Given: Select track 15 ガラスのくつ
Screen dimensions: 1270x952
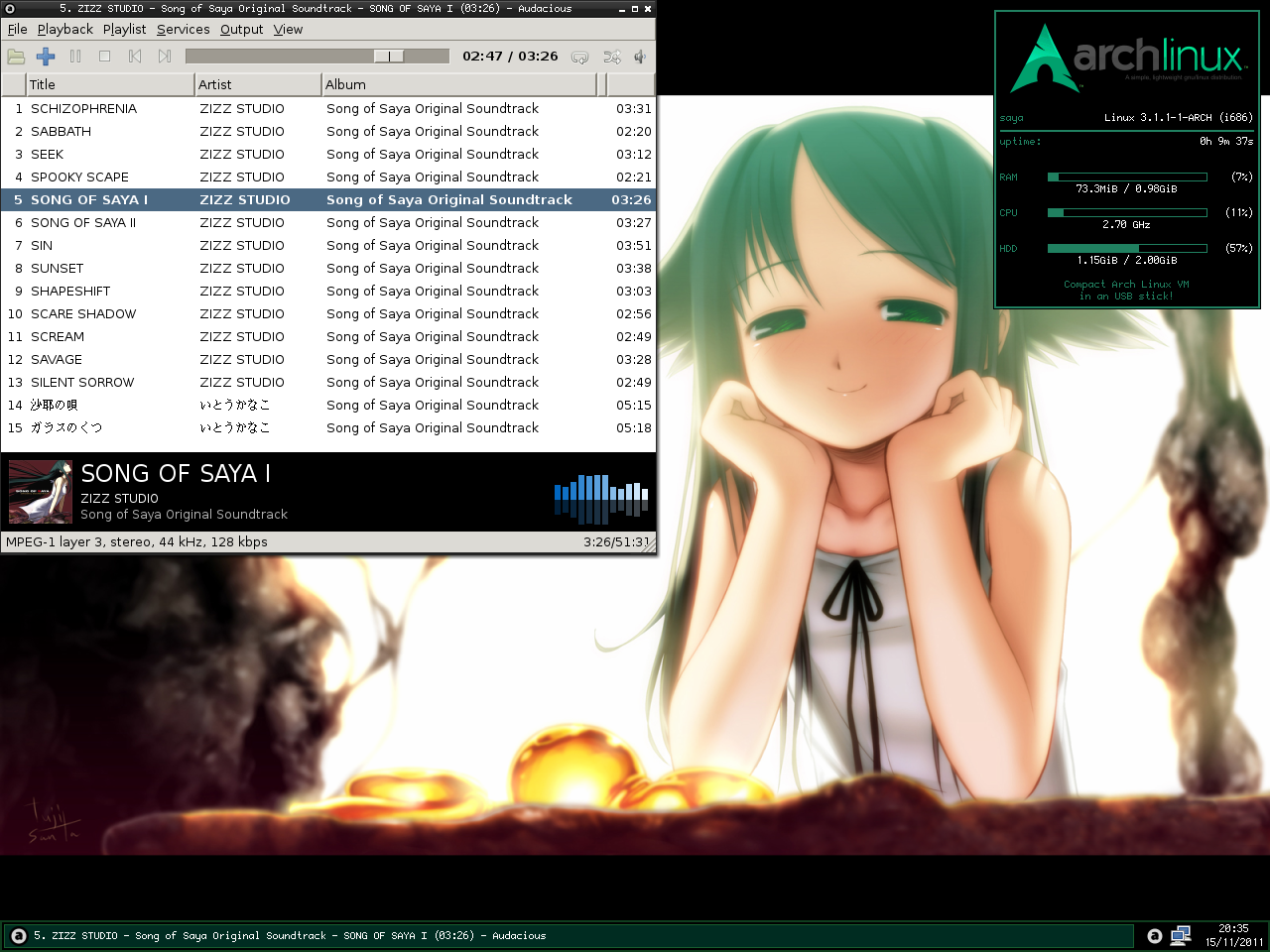Looking at the screenshot, I should 328,427.
